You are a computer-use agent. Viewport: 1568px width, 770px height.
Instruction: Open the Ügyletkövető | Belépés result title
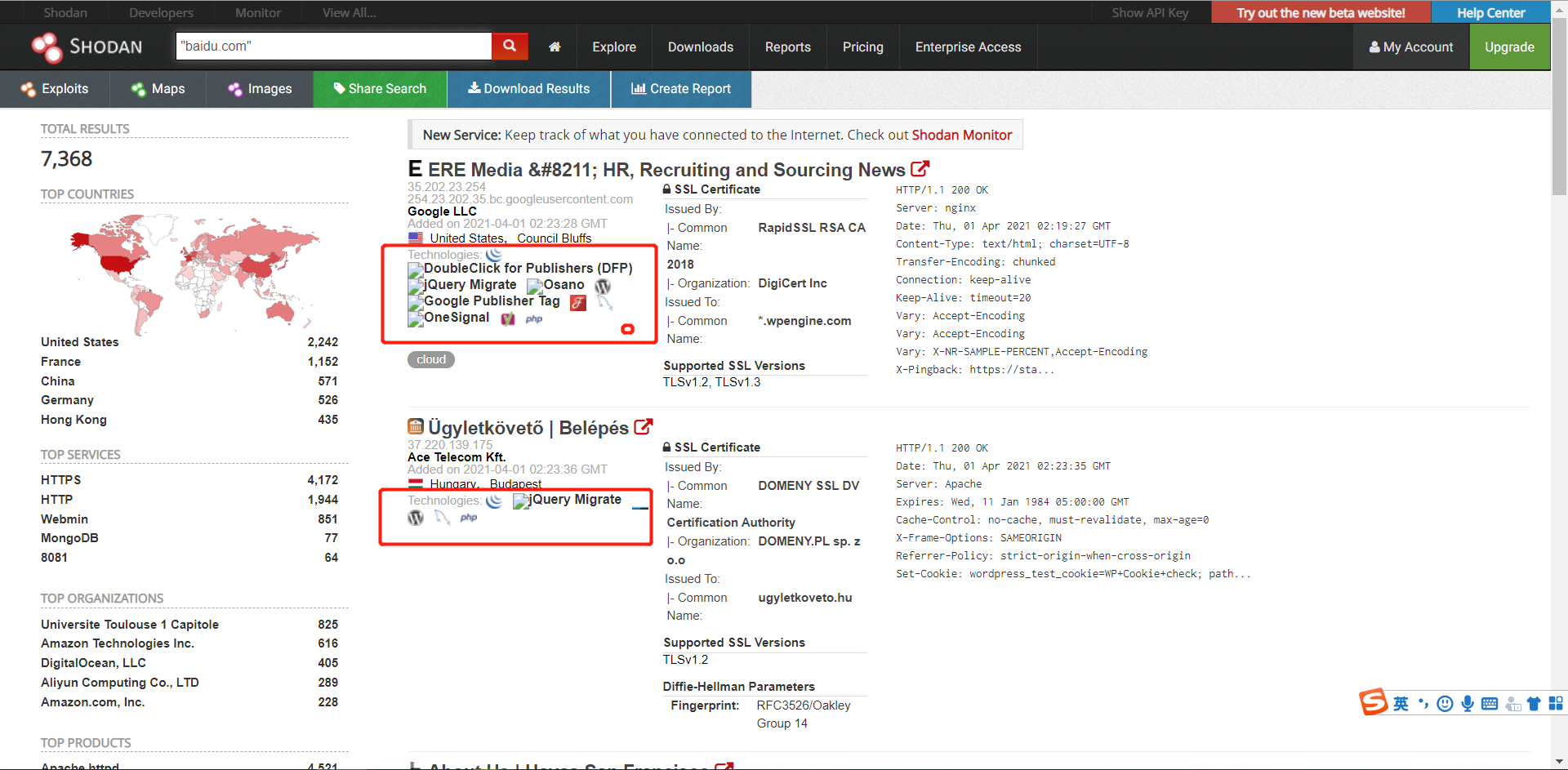528,428
